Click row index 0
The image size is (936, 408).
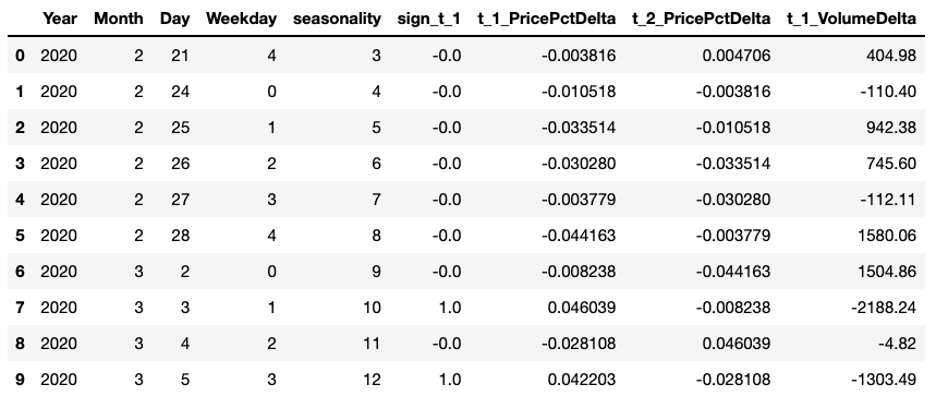click(20, 55)
